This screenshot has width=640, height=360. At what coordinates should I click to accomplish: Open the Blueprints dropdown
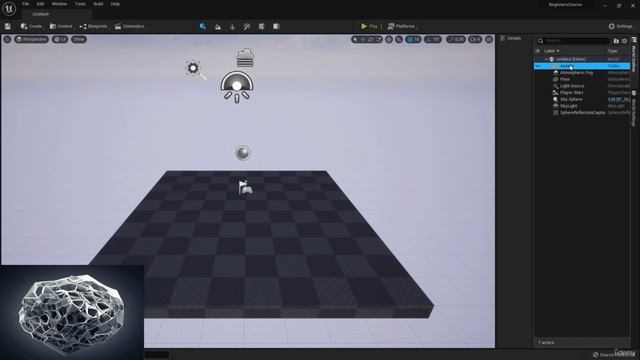(x=94, y=27)
